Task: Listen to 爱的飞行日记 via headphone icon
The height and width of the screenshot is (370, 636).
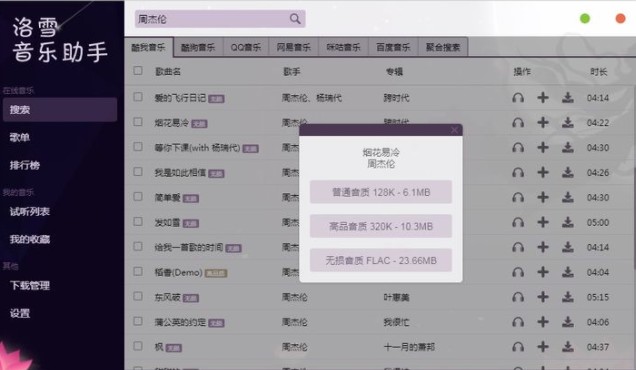Action: (518, 98)
